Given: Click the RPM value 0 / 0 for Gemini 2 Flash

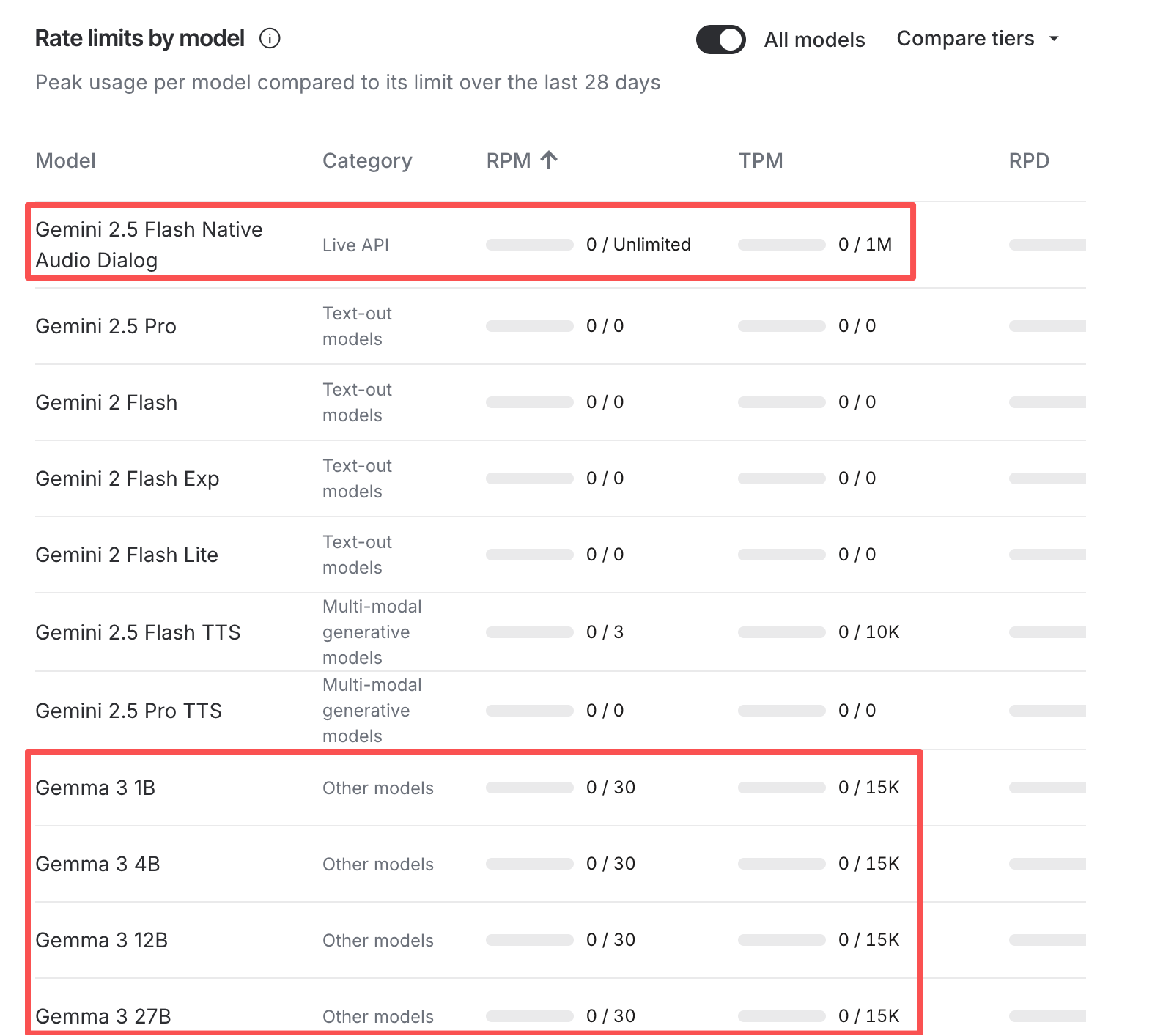Looking at the screenshot, I should pyautogui.click(x=605, y=402).
